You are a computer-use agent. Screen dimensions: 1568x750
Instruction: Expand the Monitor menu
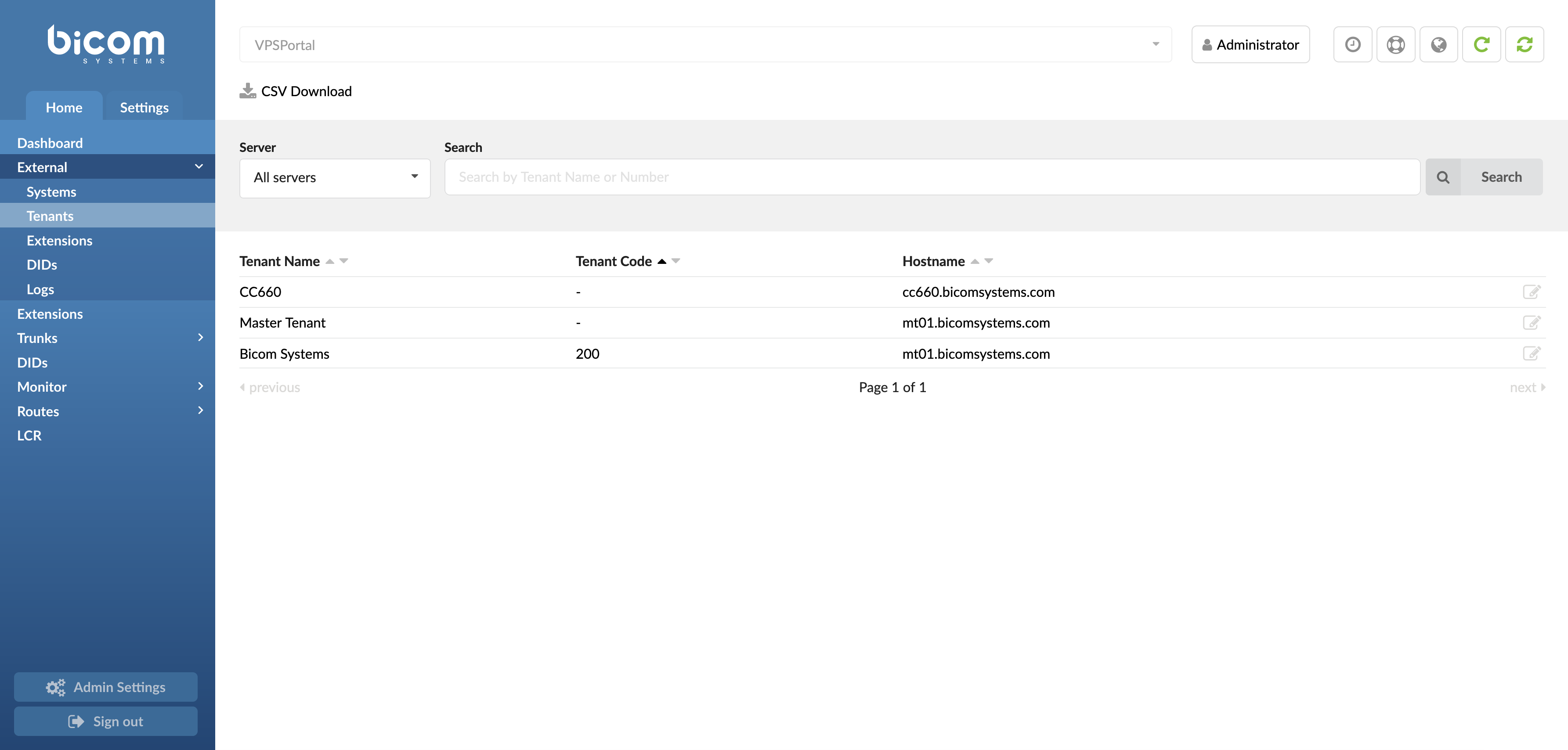[x=107, y=386]
